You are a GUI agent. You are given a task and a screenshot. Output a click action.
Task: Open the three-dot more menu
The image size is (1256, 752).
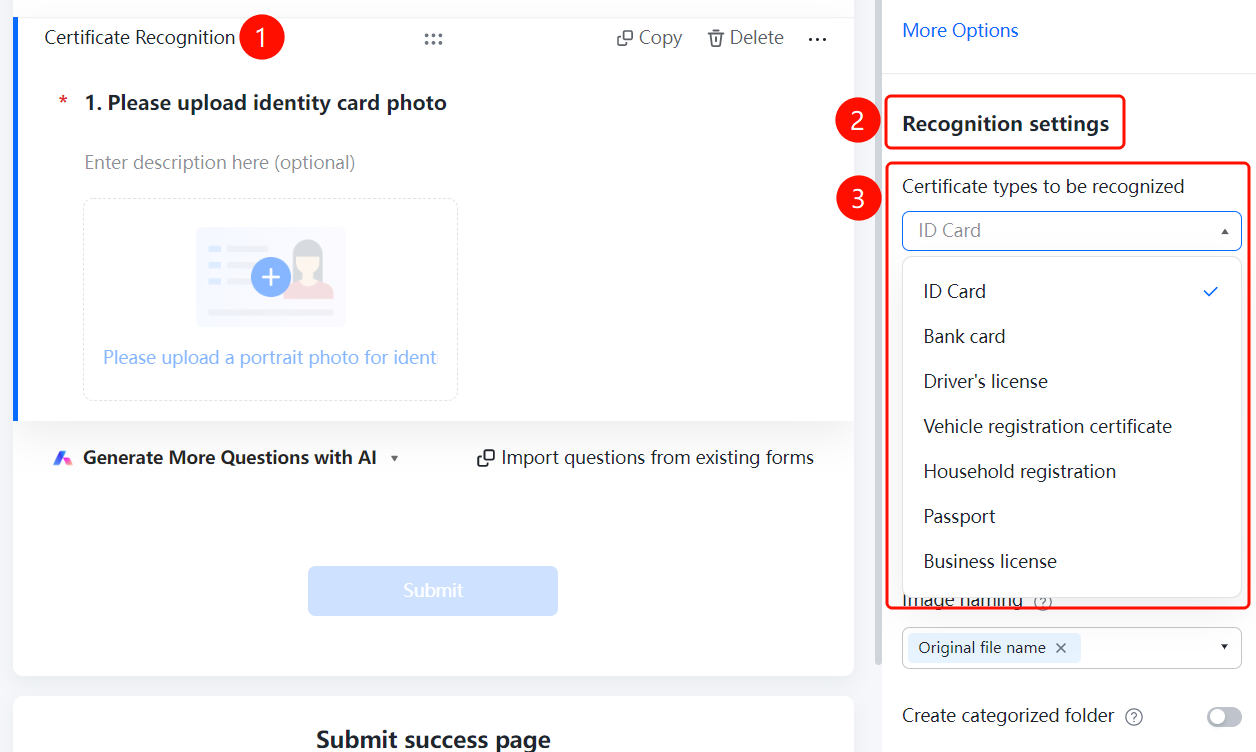pos(817,39)
